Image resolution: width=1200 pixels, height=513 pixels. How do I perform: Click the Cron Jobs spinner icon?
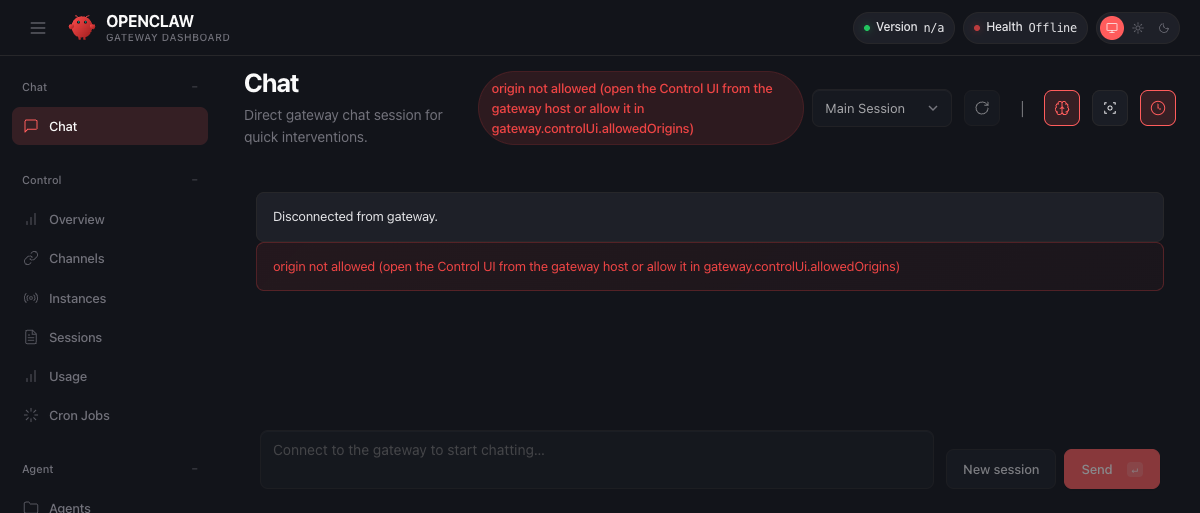pos(31,415)
